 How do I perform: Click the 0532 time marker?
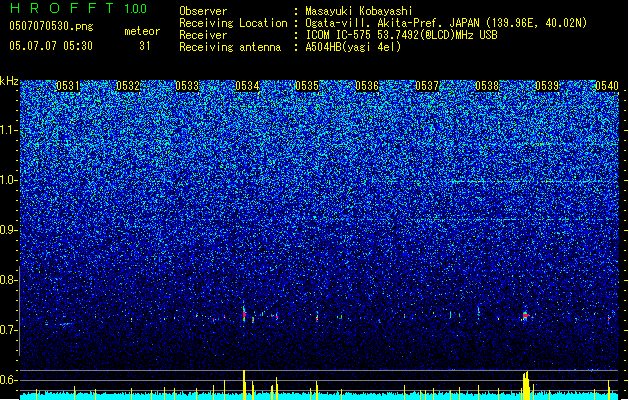(128, 86)
